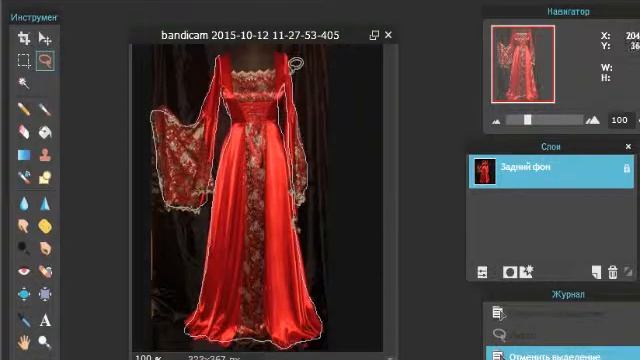Unlock the Задний фон layer lock
This screenshot has height=360, width=640.
627,168
